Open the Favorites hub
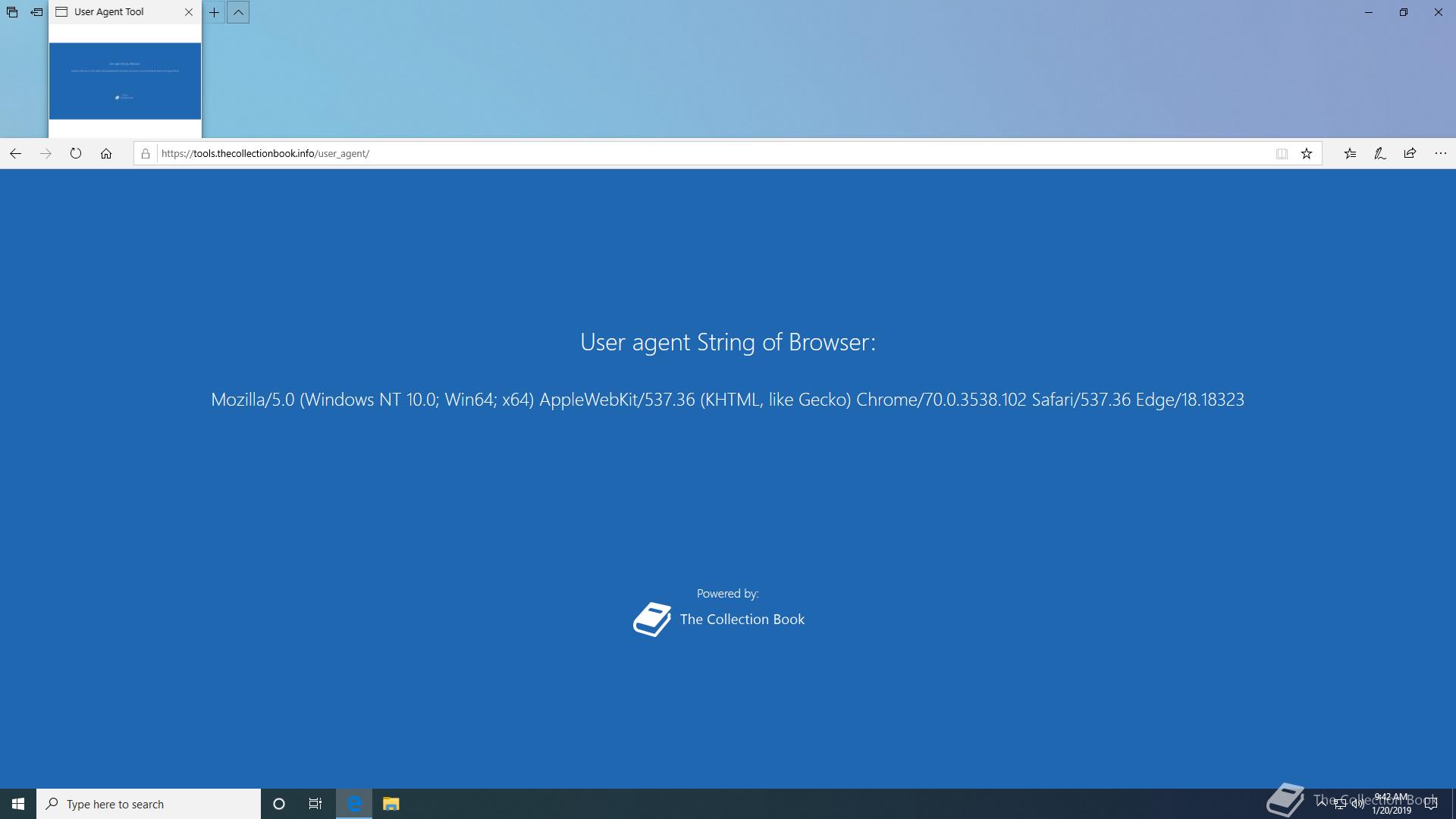The height and width of the screenshot is (819, 1456). coord(1350,153)
